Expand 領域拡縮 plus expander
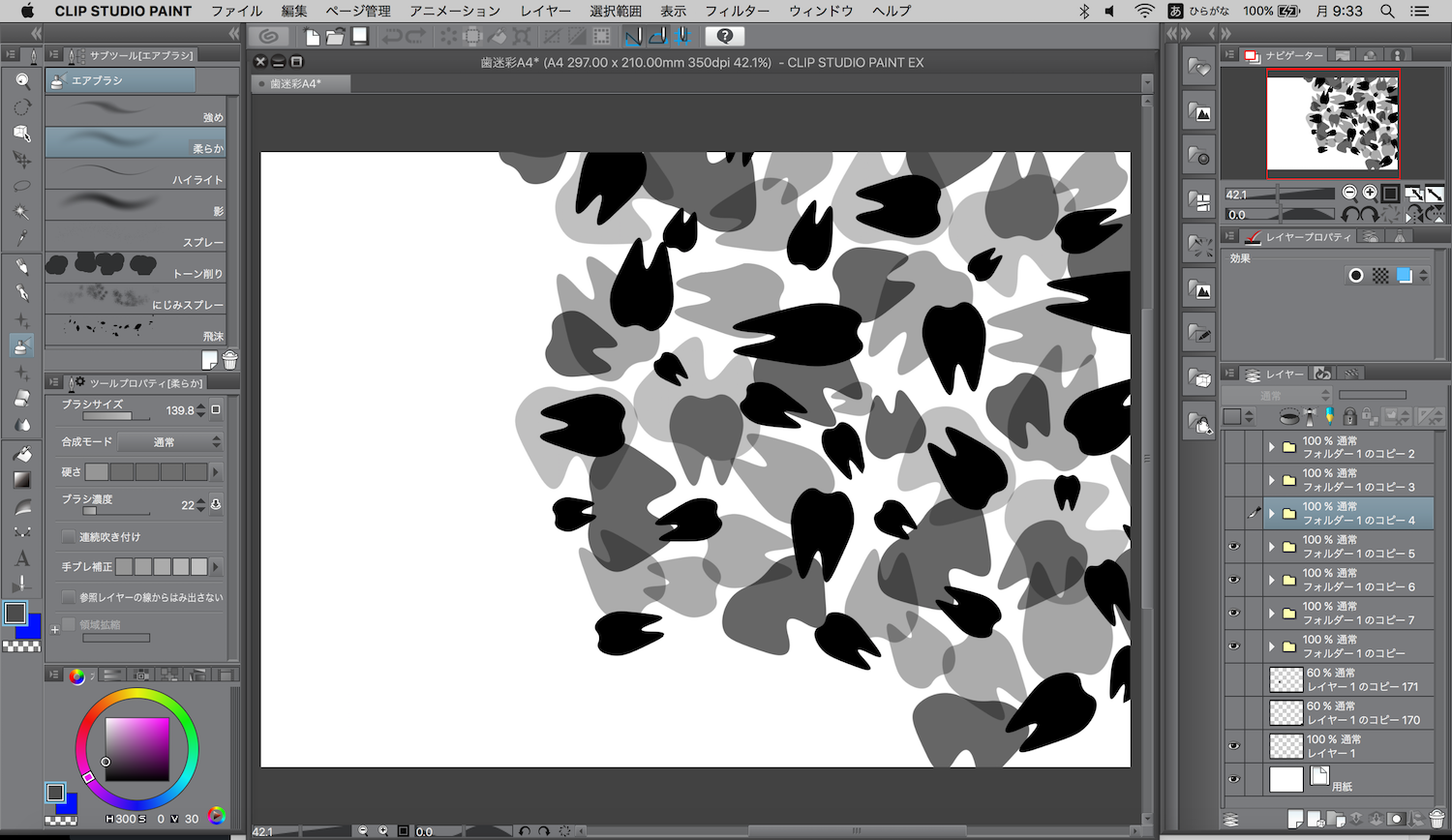The width and height of the screenshot is (1452, 840). 55,630
